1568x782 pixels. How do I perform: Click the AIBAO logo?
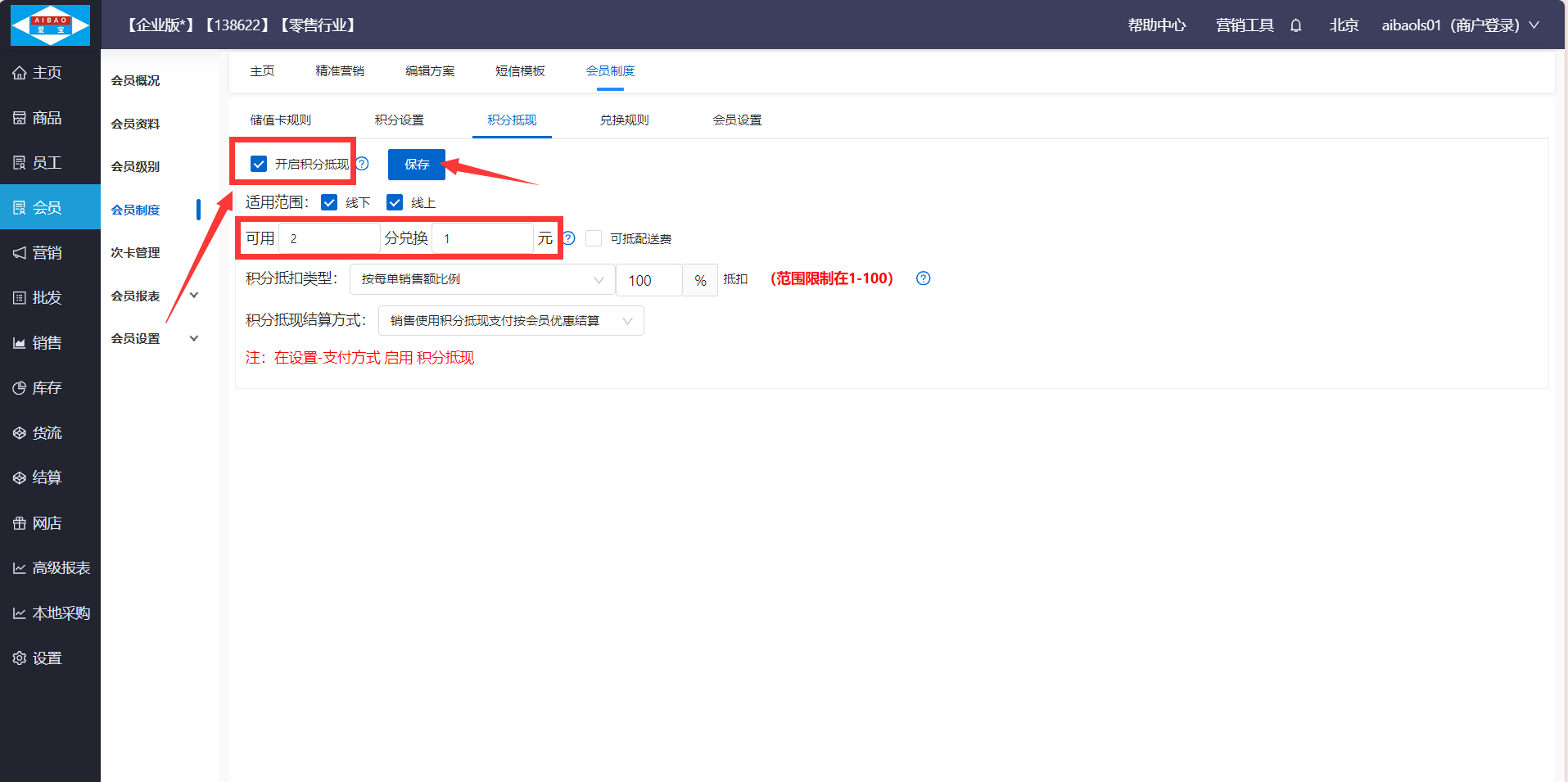[x=50, y=25]
